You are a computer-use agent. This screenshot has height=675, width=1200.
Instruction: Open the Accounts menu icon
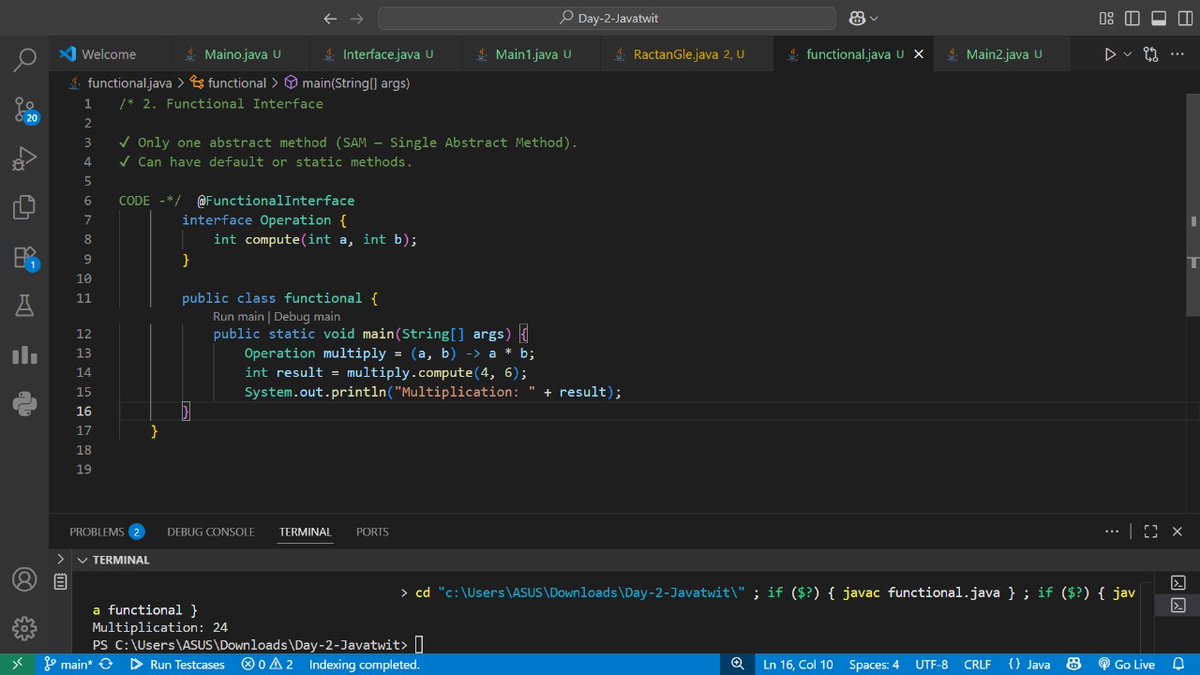pyautogui.click(x=26, y=580)
